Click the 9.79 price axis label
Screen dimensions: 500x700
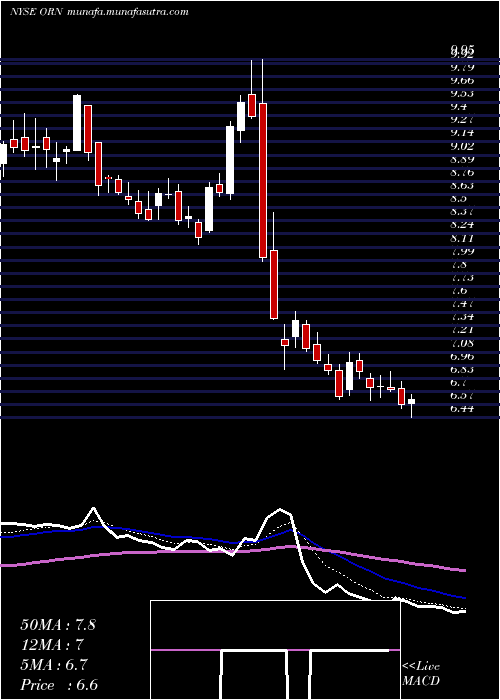pyautogui.click(x=462, y=68)
